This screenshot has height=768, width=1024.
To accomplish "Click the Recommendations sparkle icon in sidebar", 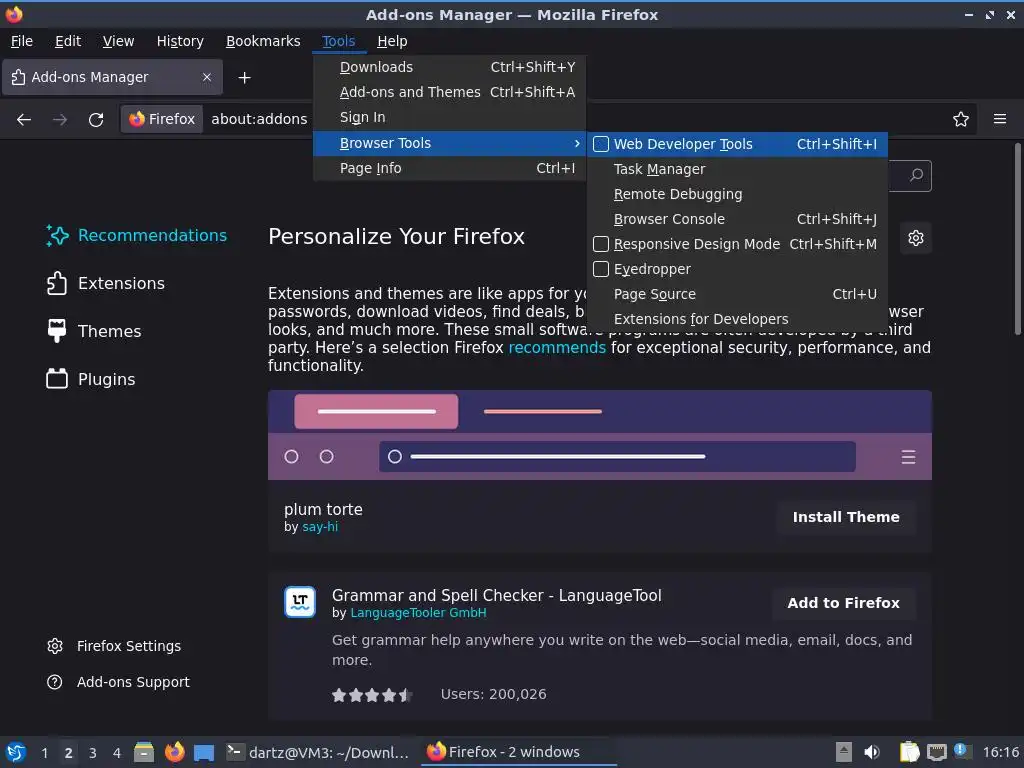I will (x=57, y=235).
